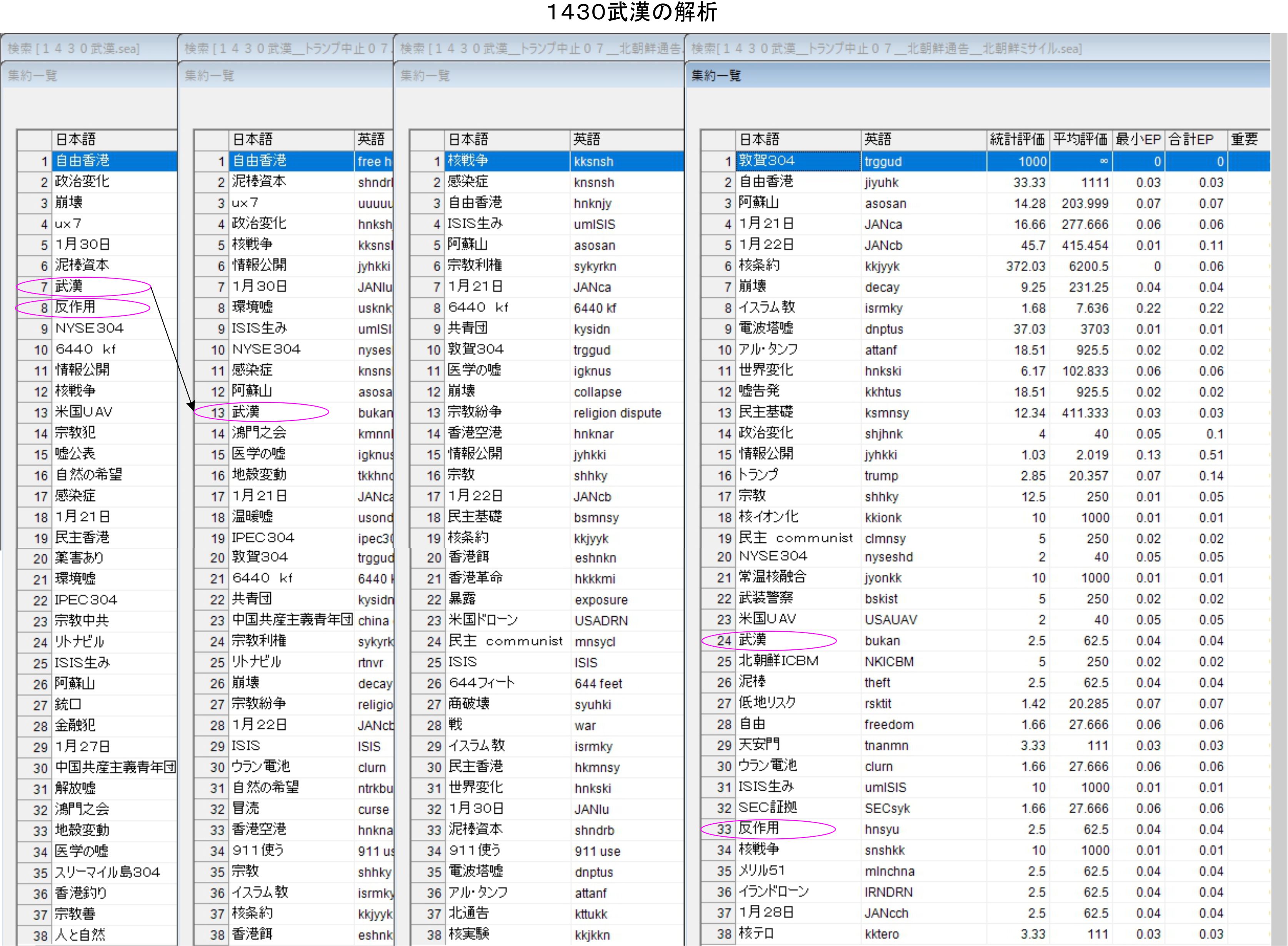
Task: Select row 7 武漢 in the first list
Action: [69, 286]
